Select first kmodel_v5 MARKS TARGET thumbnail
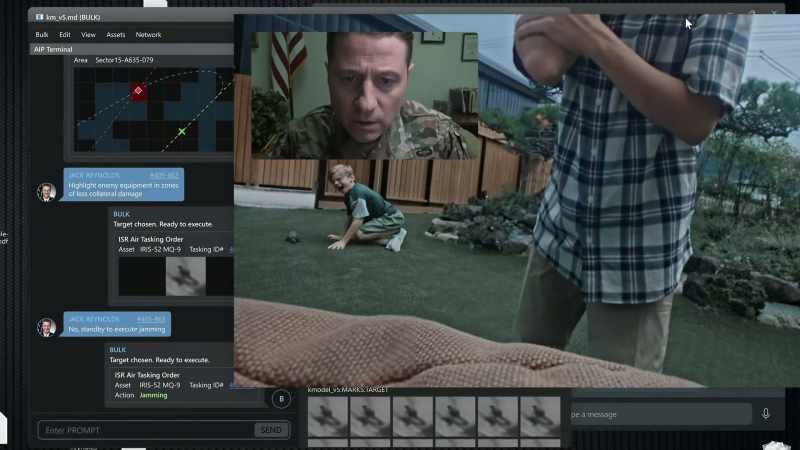This screenshot has height=450, width=800. click(328, 417)
